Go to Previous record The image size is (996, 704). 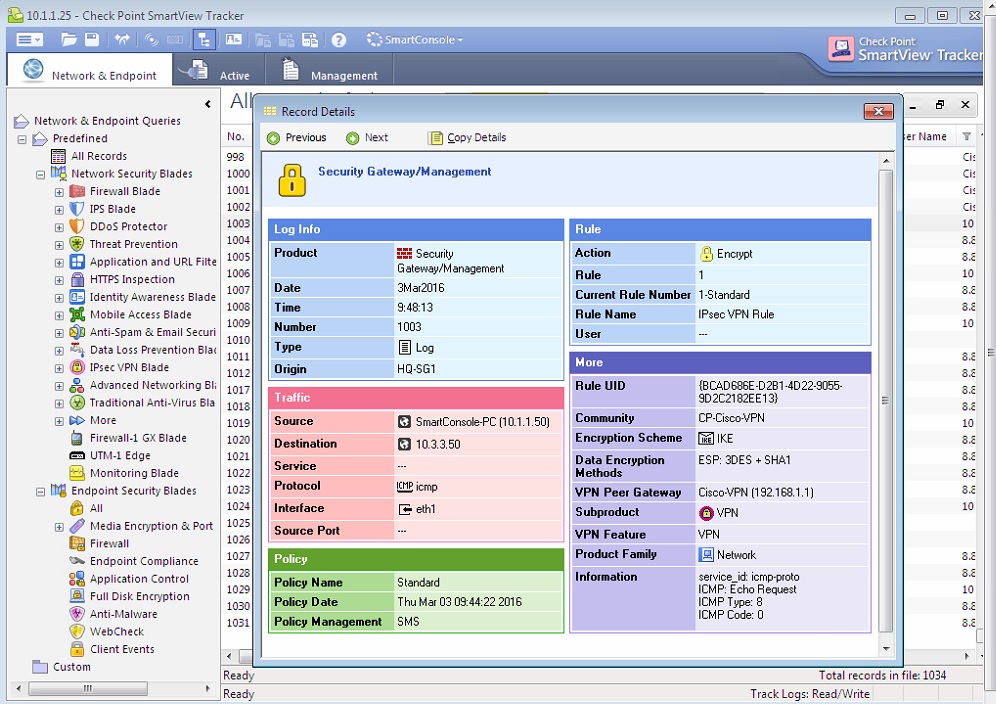pyautogui.click(x=297, y=138)
